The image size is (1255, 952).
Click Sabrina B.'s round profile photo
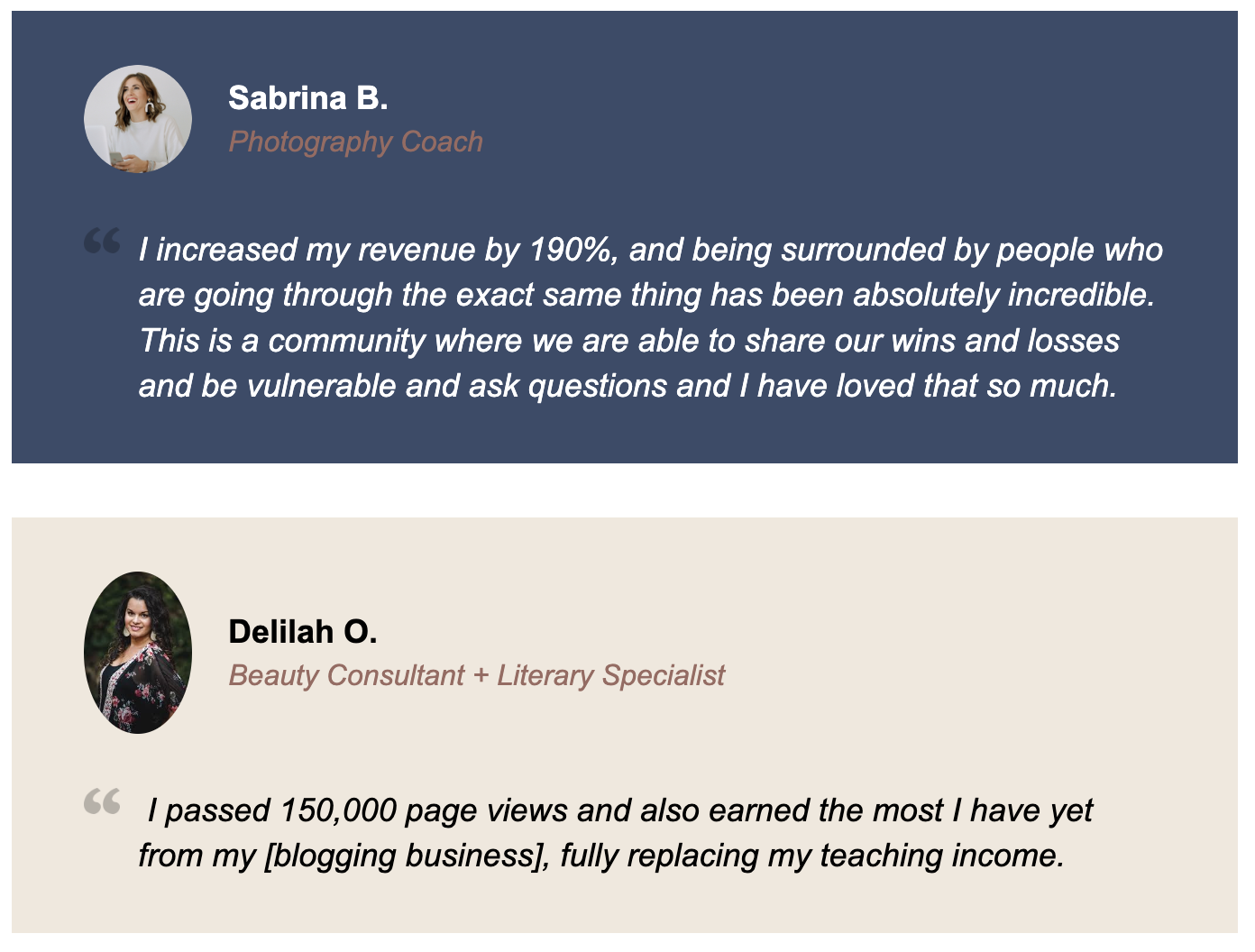138,118
